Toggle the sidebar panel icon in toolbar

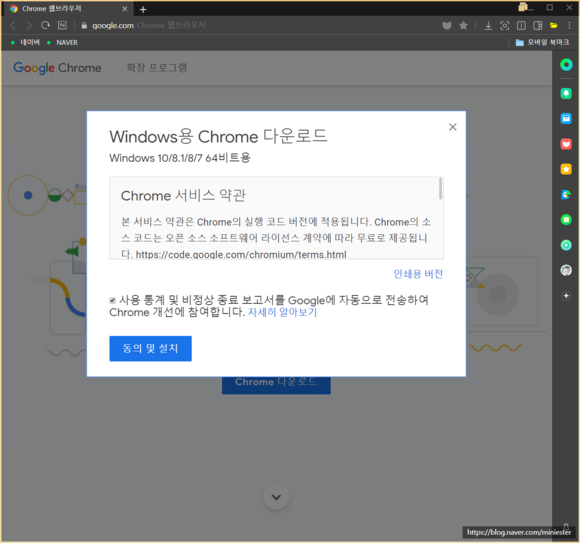(537, 26)
